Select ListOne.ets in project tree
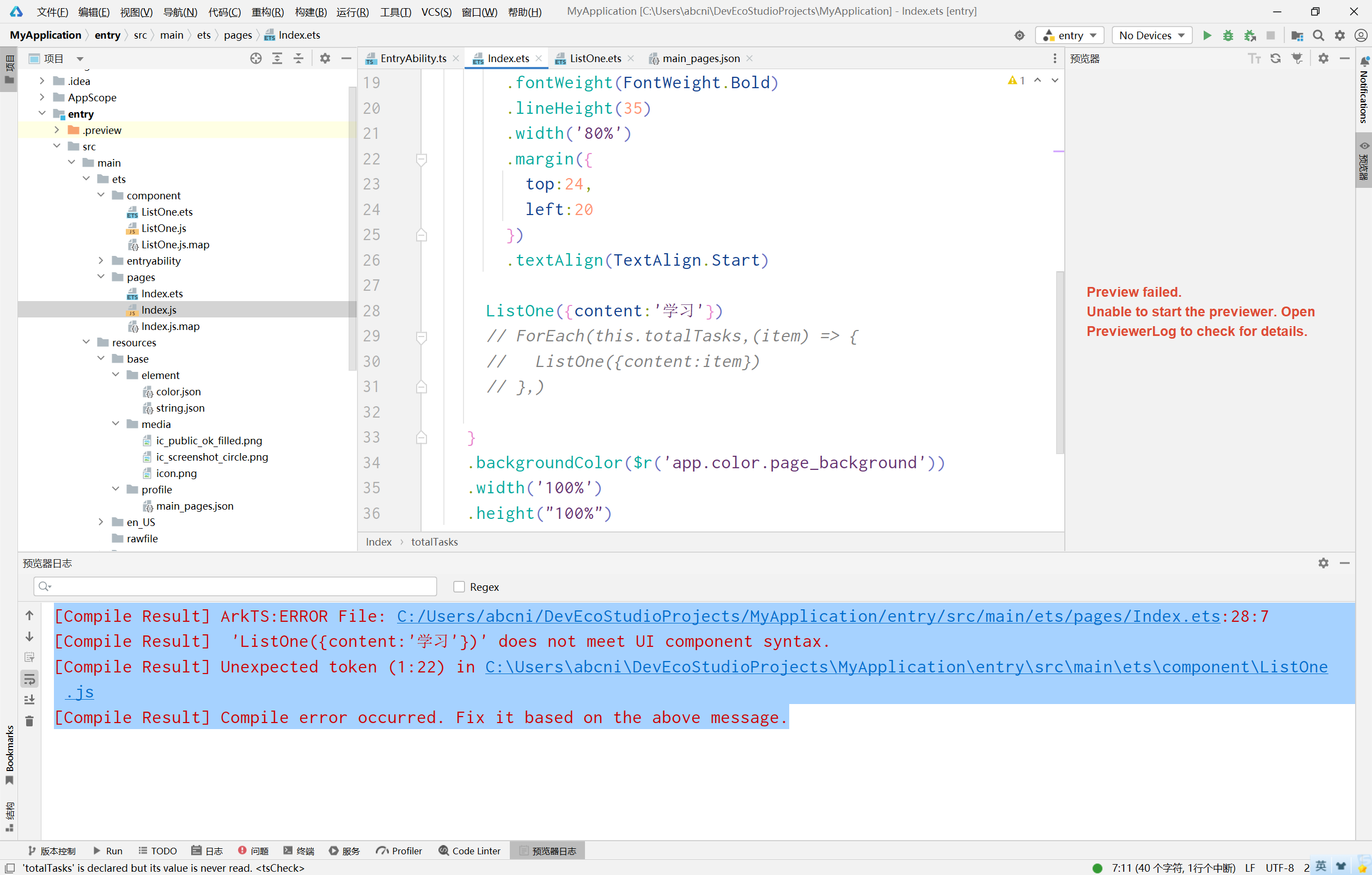Image resolution: width=1372 pixels, height=875 pixels. click(x=166, y=212)
